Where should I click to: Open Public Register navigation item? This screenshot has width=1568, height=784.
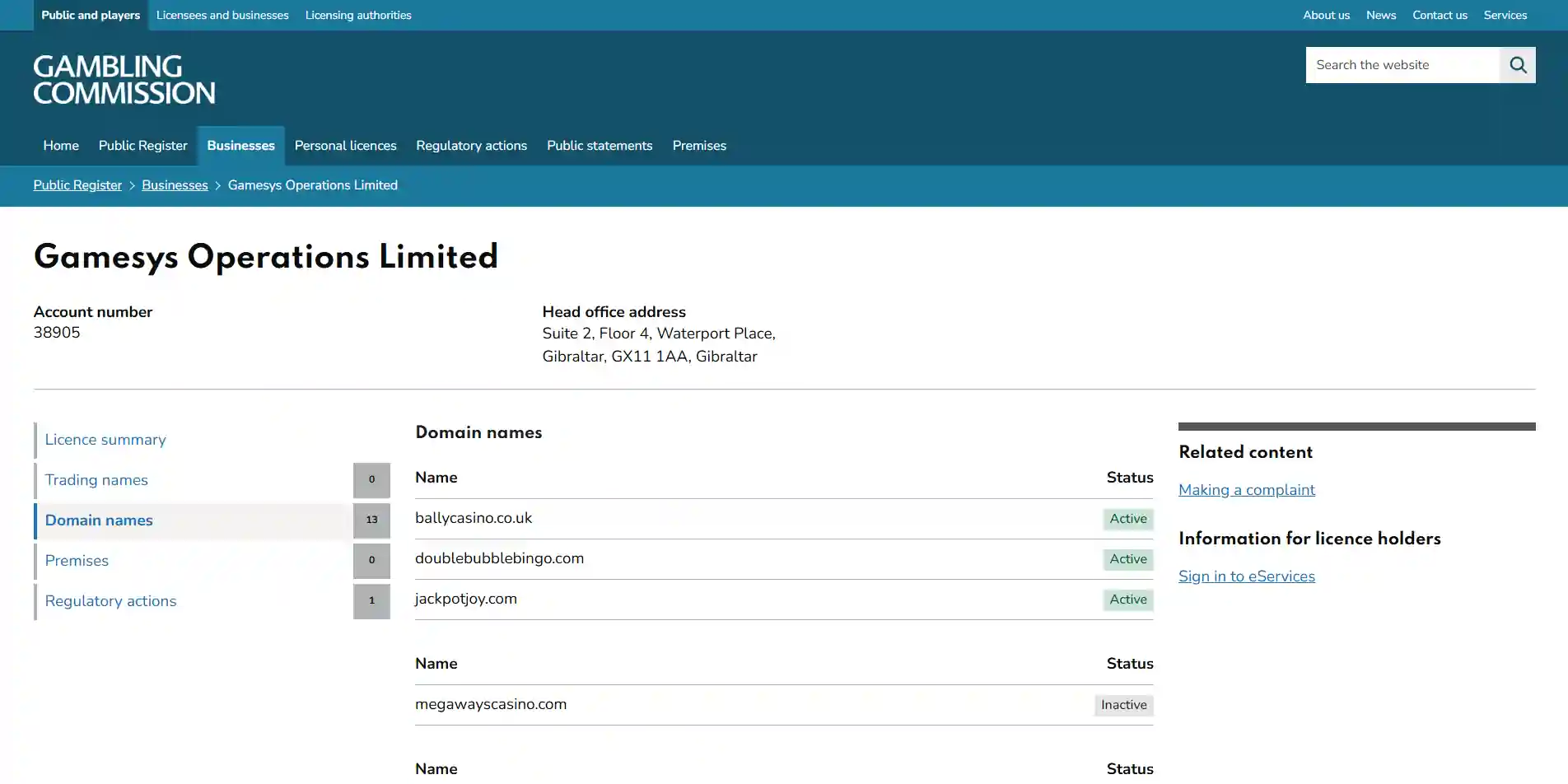[143, 146]
